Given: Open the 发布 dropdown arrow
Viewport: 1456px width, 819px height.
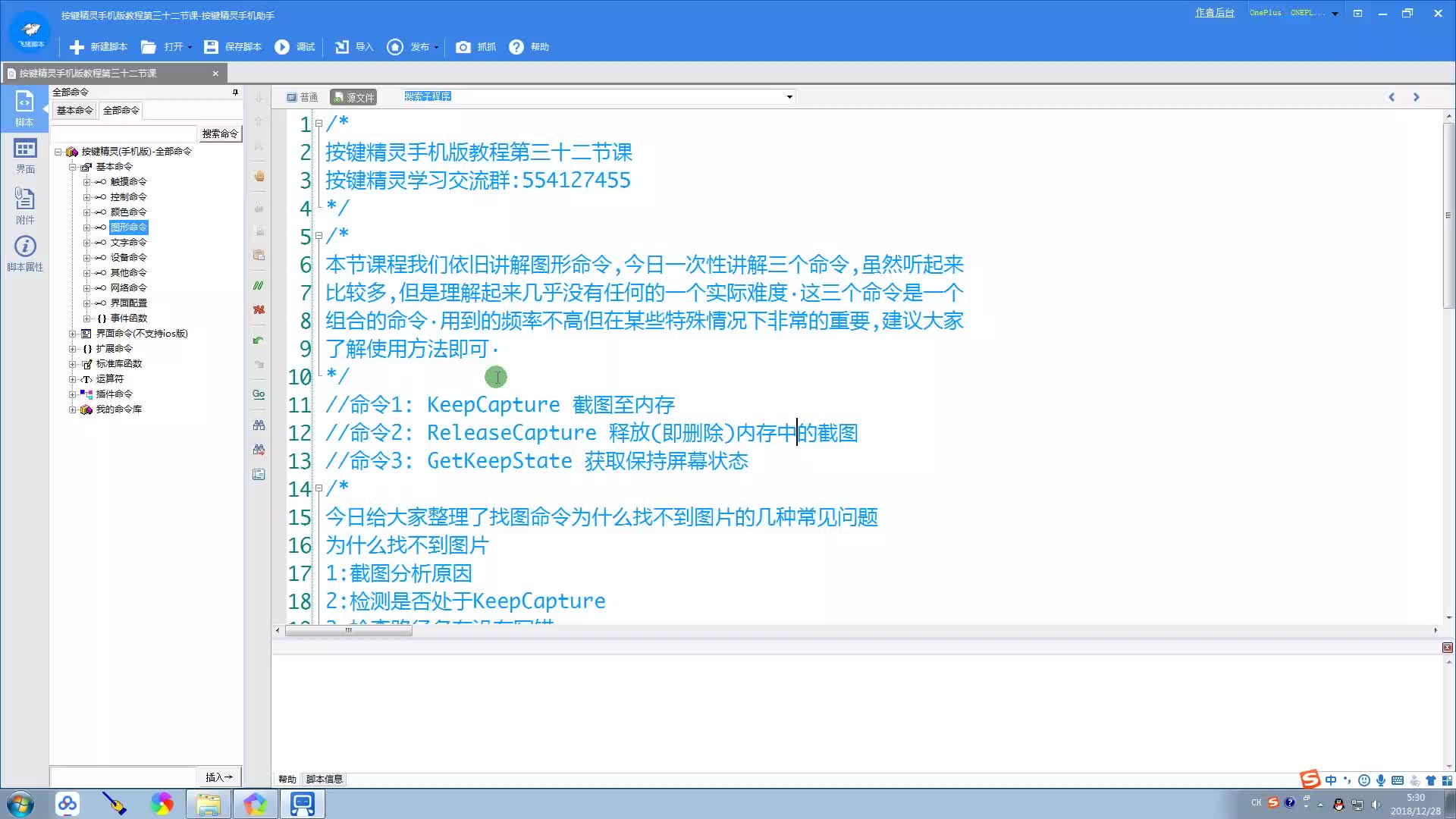Looking at the screenshot, I should click(436, 47).
